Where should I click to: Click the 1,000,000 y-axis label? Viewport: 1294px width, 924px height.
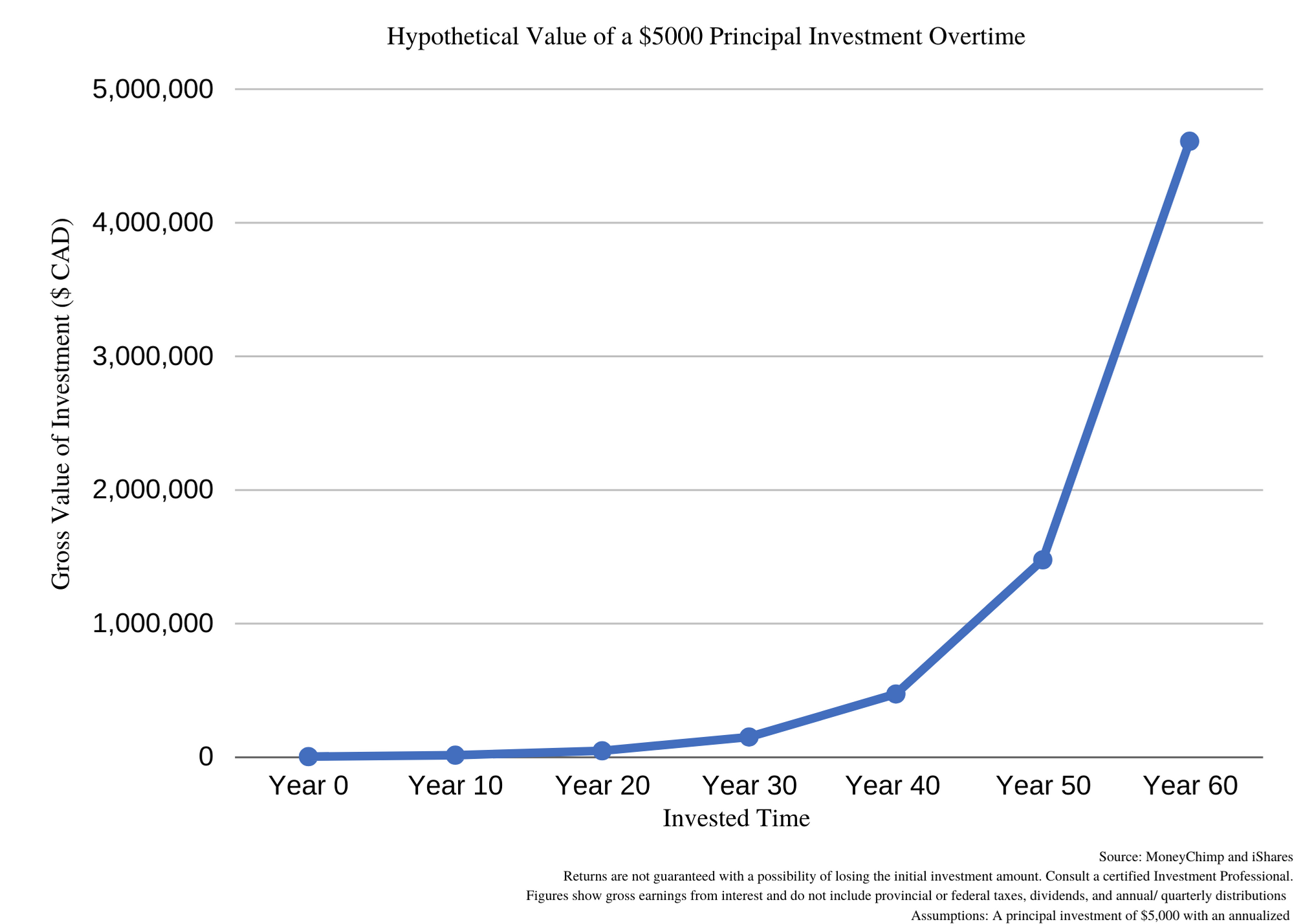(153, 624)
